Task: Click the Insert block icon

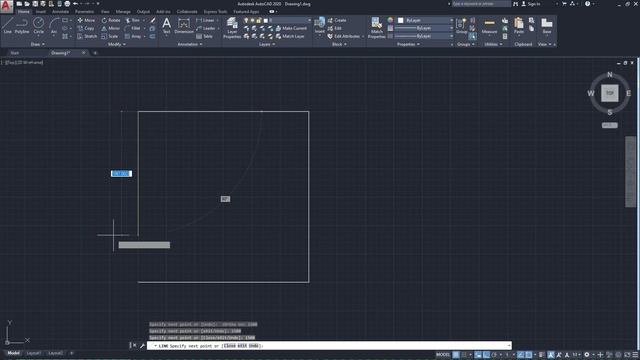Action: (x=320, y=24)
